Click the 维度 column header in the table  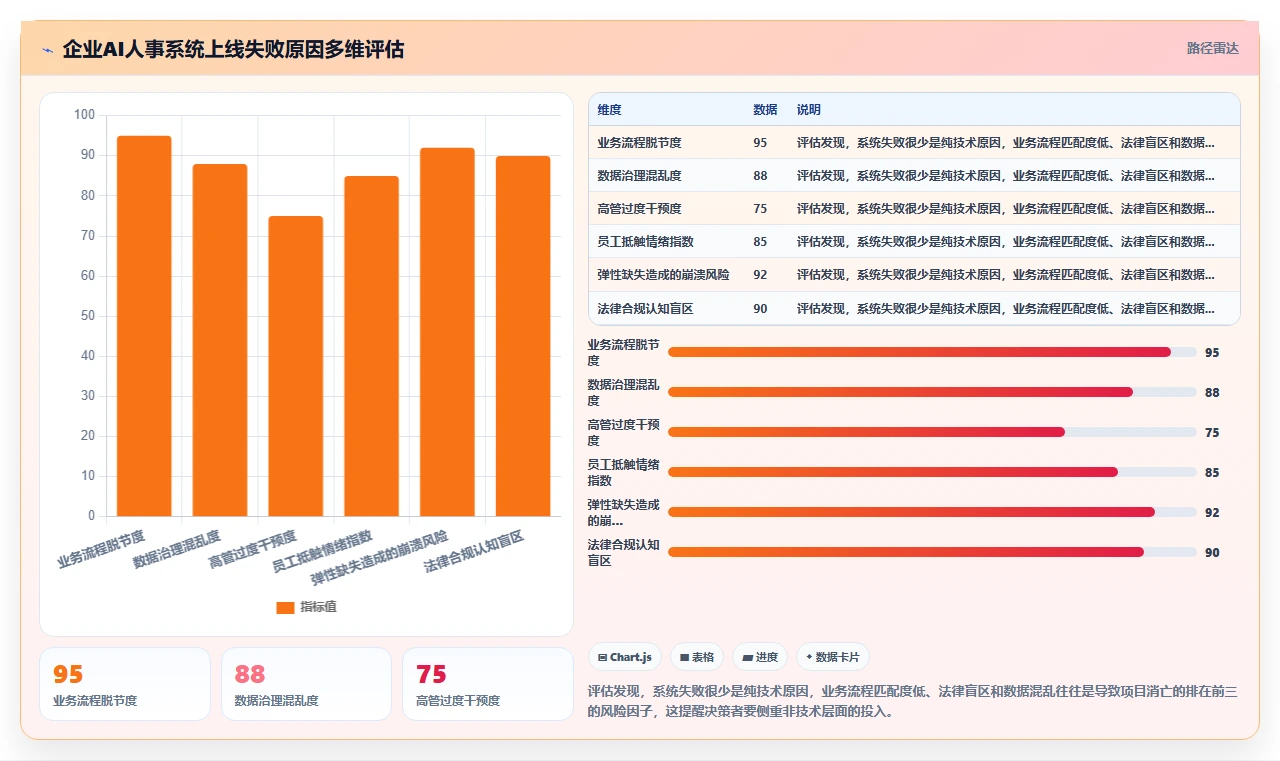609,110
